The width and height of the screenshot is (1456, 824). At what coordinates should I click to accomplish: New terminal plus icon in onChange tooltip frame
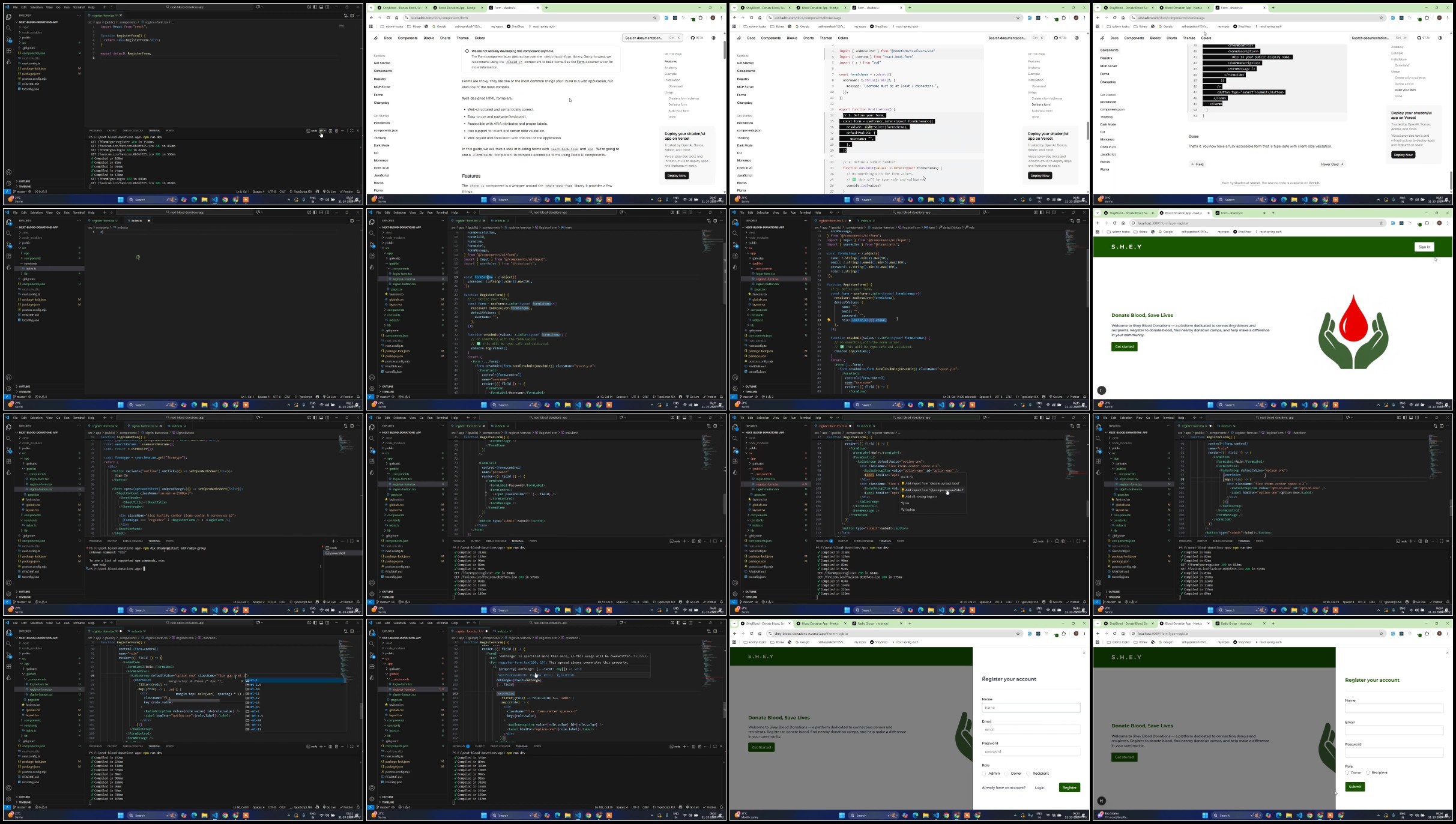[684, 746]
